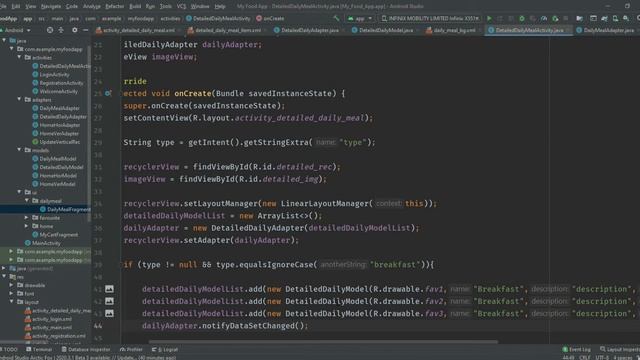Expand the favourite package

tap(27, 218)
